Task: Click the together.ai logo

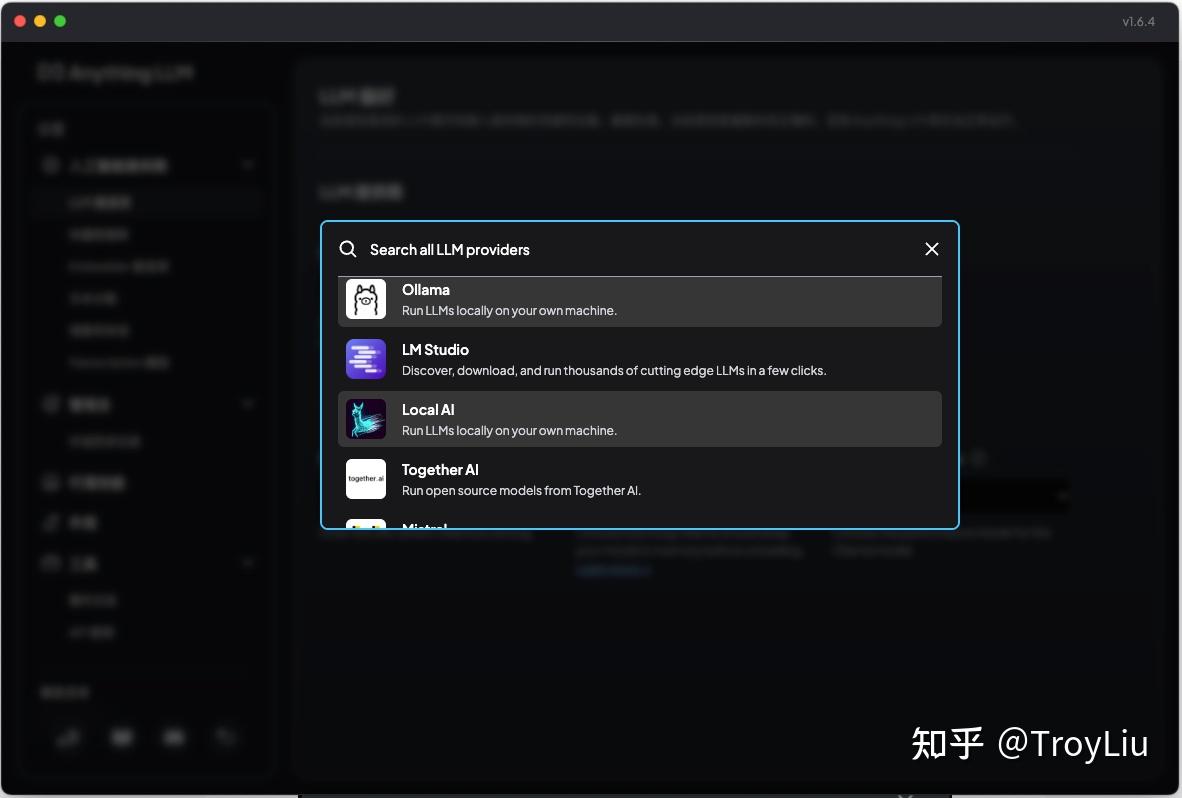Action: point(366,478)
